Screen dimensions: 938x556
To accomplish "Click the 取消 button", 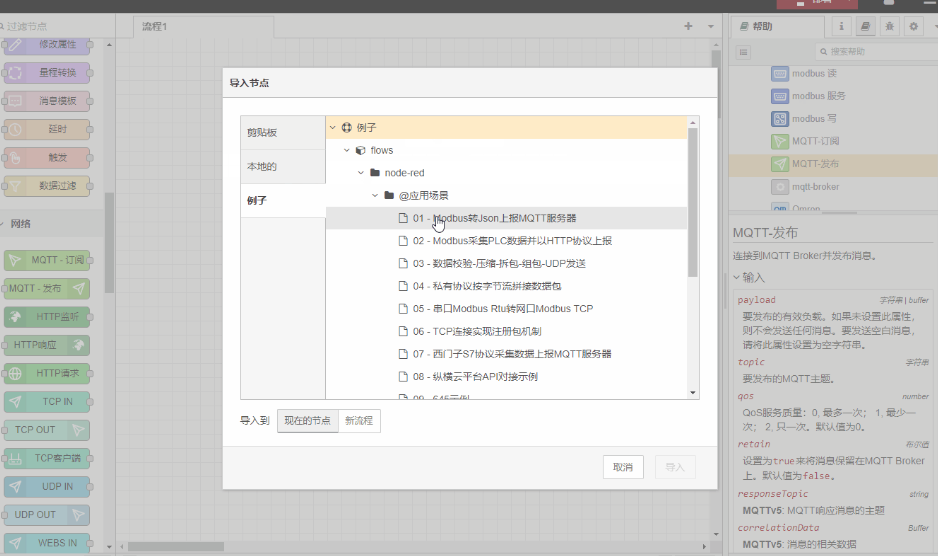I will (623, 467).
